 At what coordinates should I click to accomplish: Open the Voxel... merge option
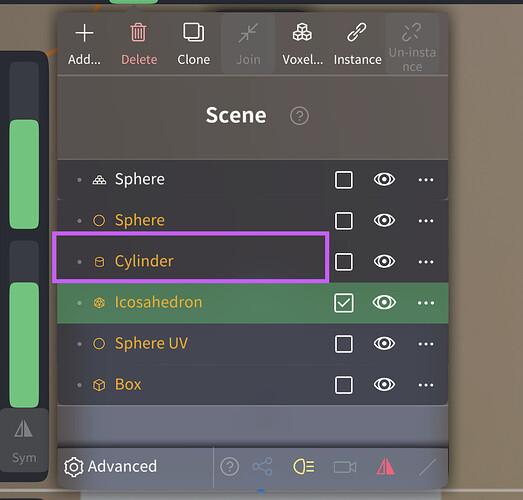pyautogui.click(x=303, y=44)
